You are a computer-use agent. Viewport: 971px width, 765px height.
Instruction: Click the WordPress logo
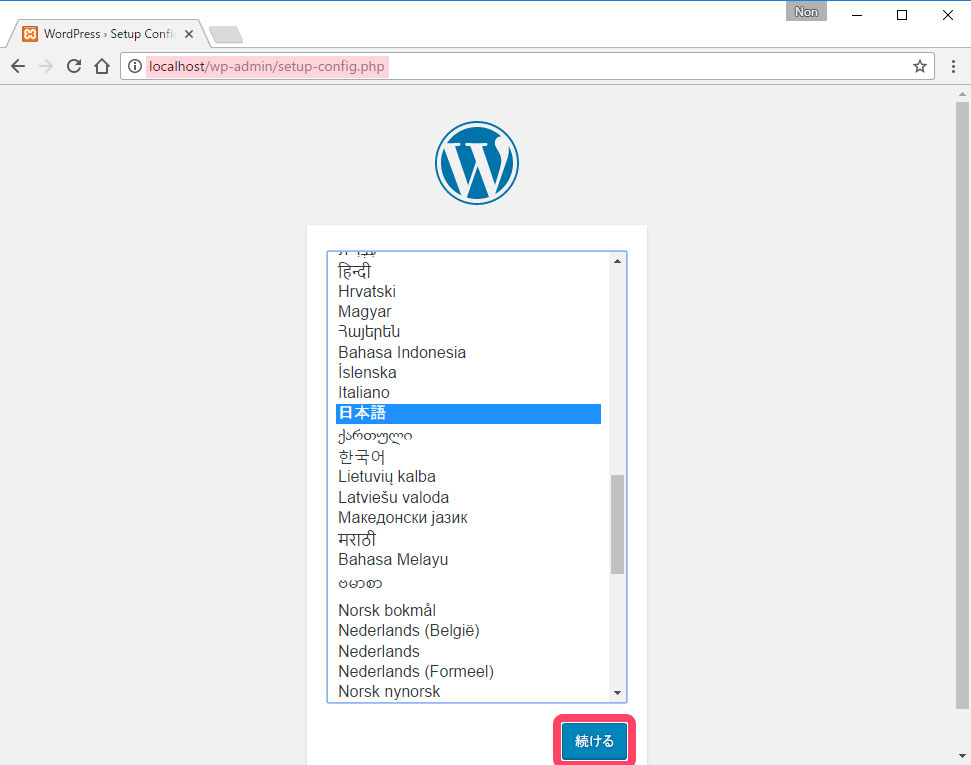click(x=477, y=163)
